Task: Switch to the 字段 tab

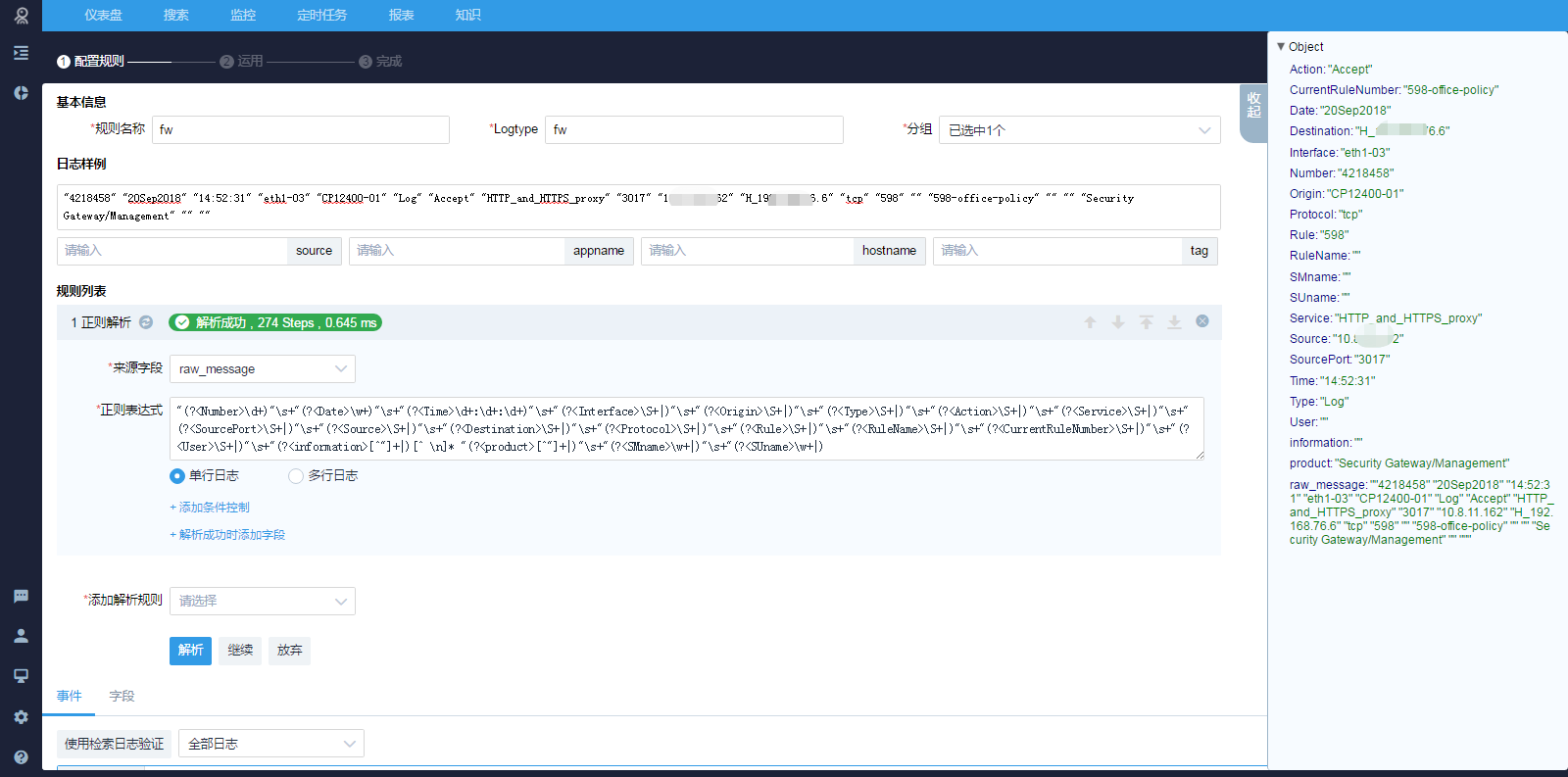Action: 122,696
